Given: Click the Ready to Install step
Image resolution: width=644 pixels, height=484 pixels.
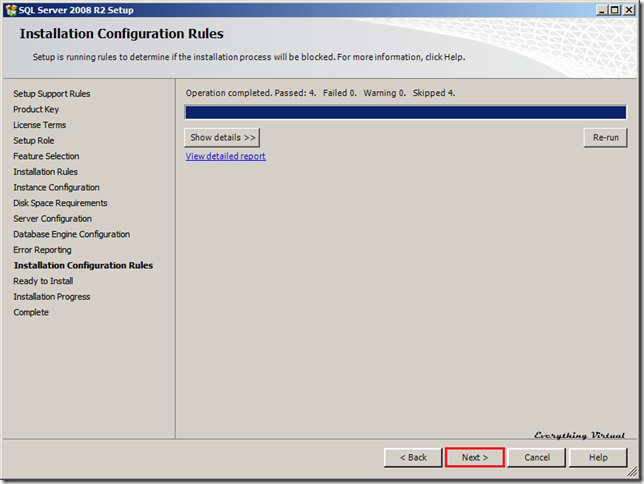Looking at the screenshot, I should (43, 281).
